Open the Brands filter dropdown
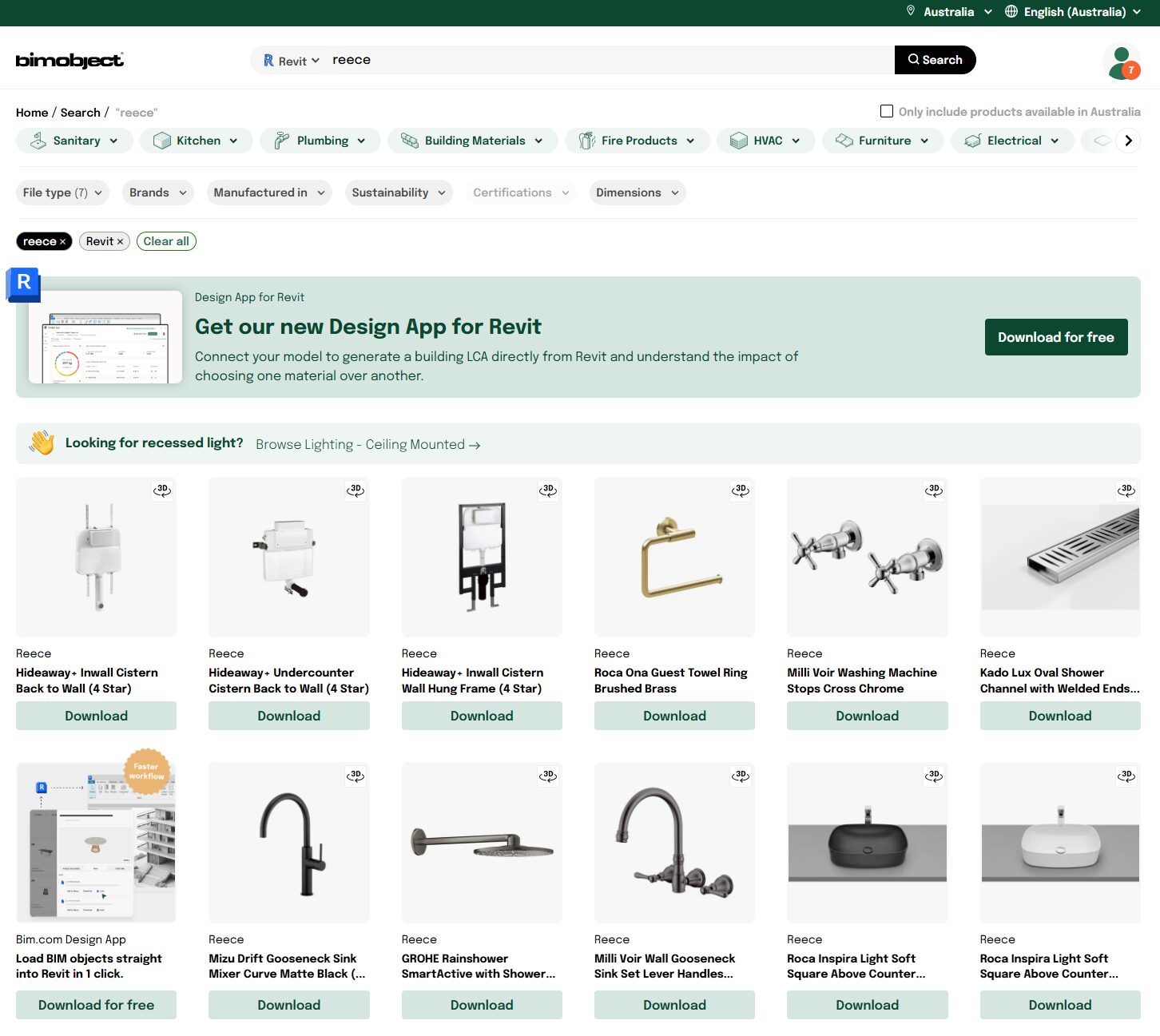This screenshot has height=1036, width=1160. (157, 193)
